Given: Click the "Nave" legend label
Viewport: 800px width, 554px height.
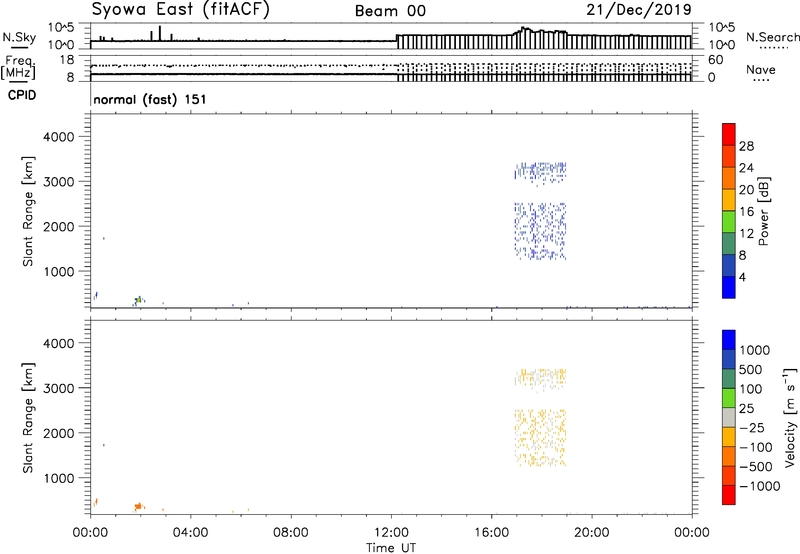Looking at the screenshot, I should 761,70.
